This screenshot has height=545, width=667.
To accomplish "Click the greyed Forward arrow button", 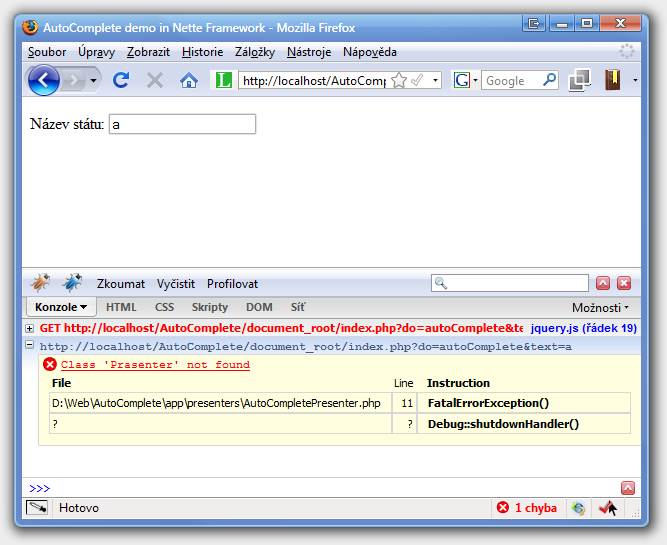I will tap(73, 80).
